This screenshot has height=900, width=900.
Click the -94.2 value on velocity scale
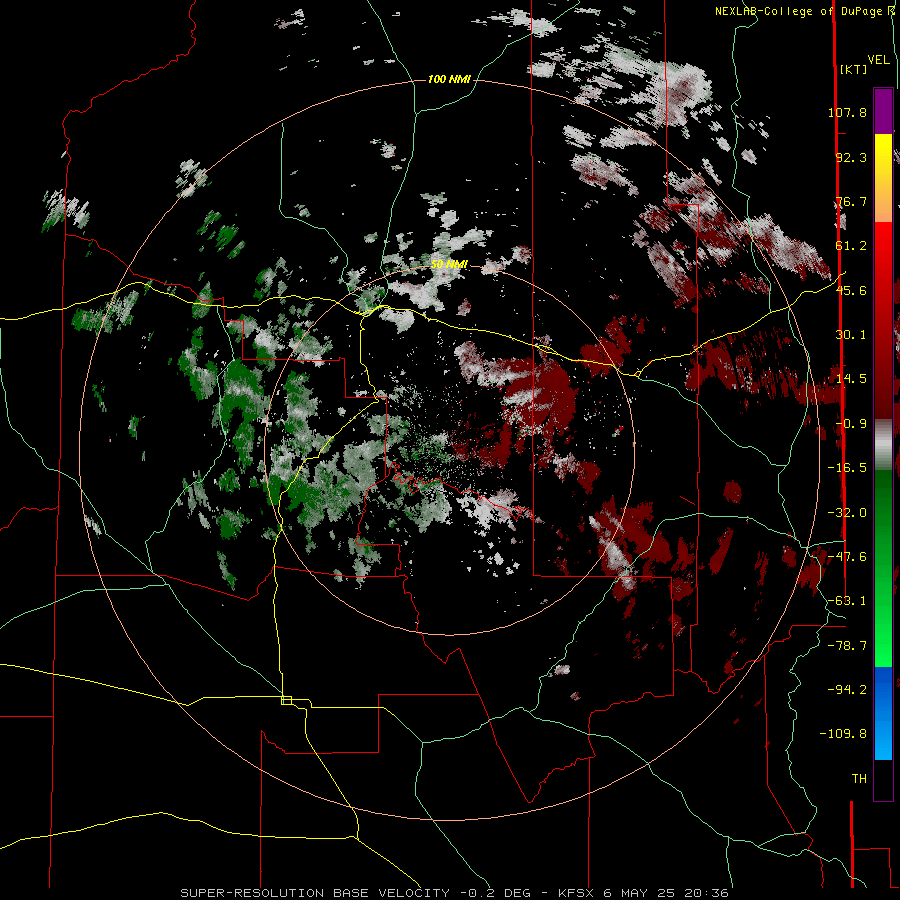point(847,689)
